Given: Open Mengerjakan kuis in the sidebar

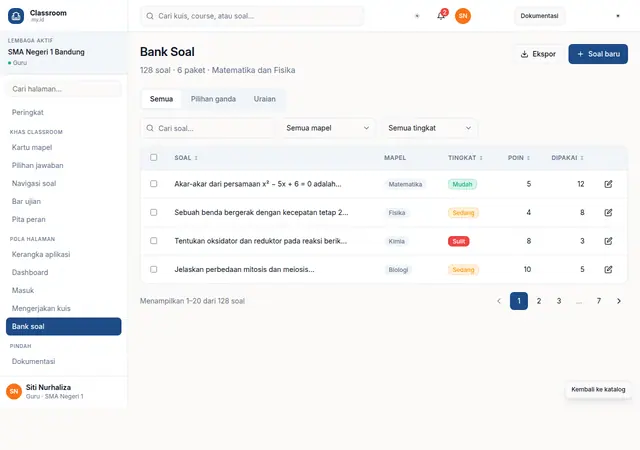Looking at the screenshot, I should click(x=63, y=308).
